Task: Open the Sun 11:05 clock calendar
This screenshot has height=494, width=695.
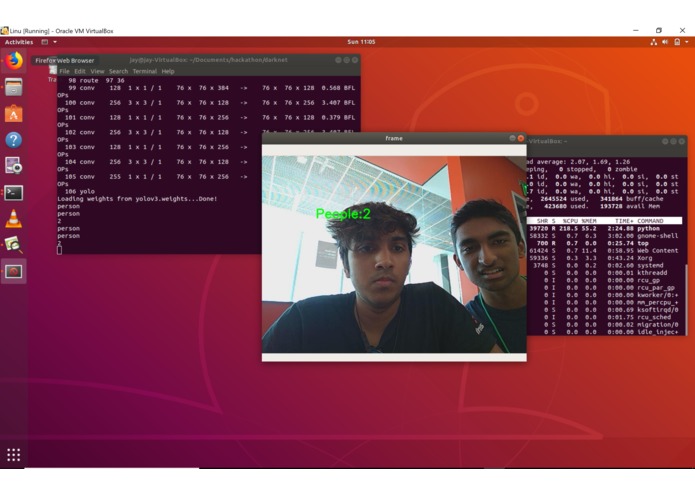Action: [361, 42]
